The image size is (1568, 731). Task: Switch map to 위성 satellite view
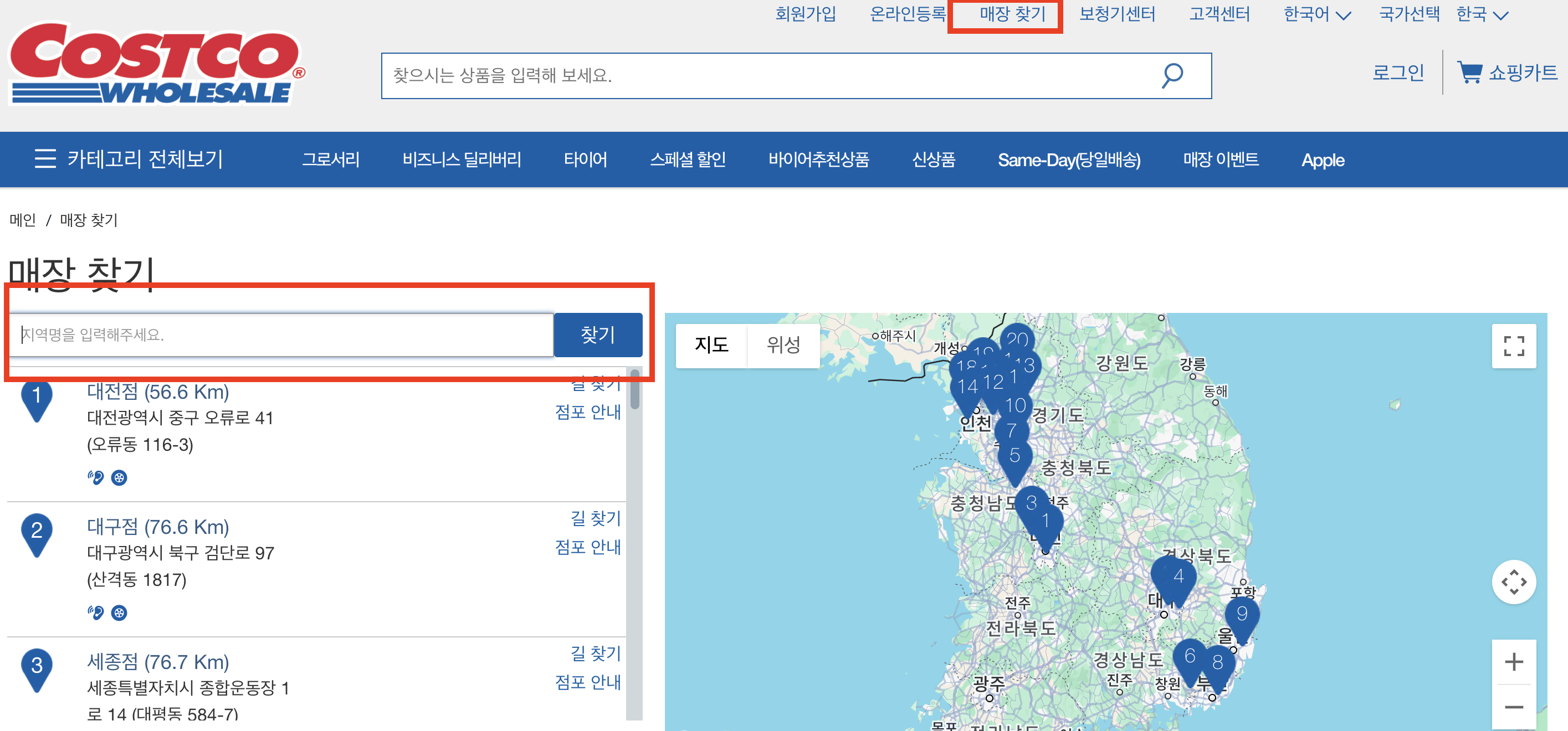(x=783, y=345)
